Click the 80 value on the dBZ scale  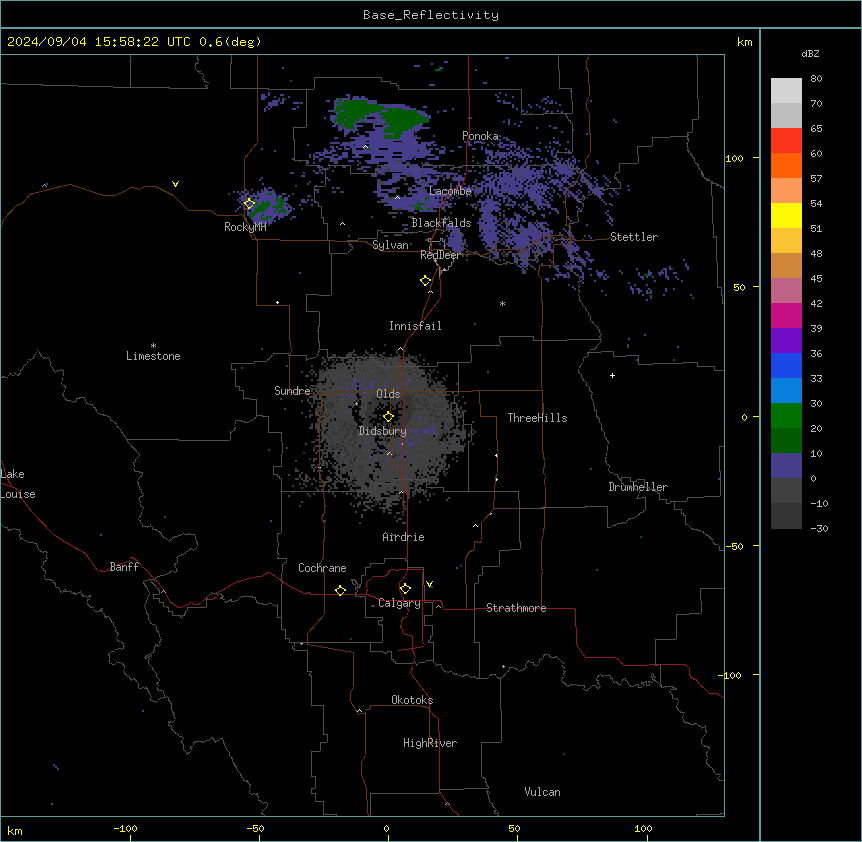click(816, 79)
